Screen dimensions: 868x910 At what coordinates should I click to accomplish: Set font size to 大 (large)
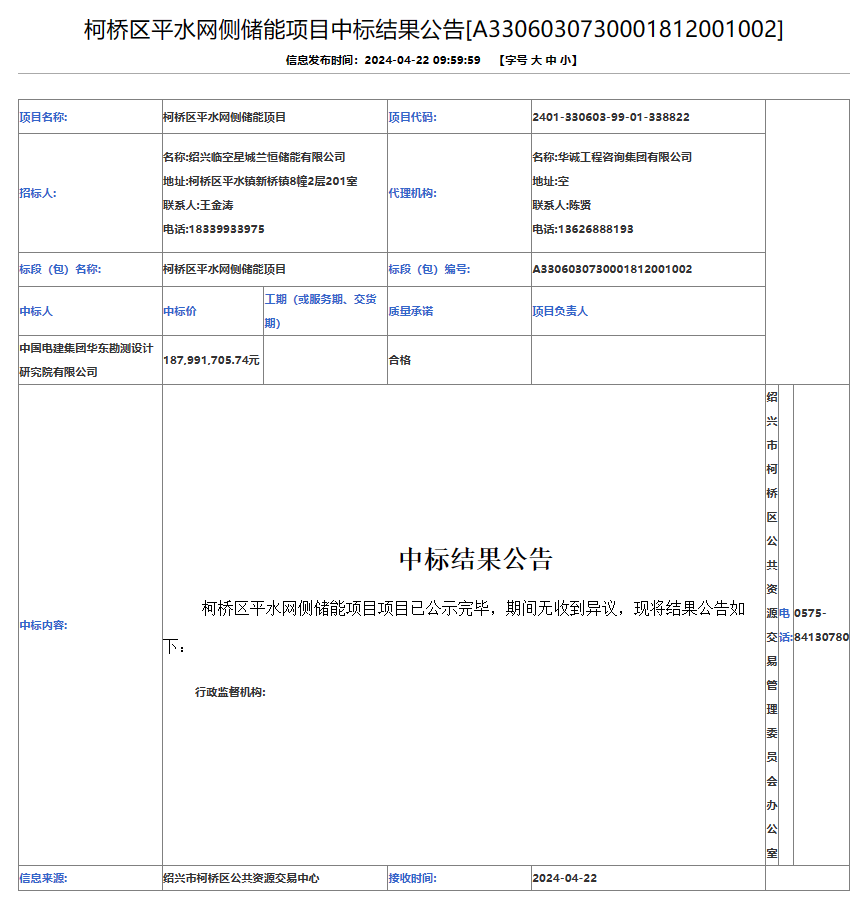tap(537, 60)
